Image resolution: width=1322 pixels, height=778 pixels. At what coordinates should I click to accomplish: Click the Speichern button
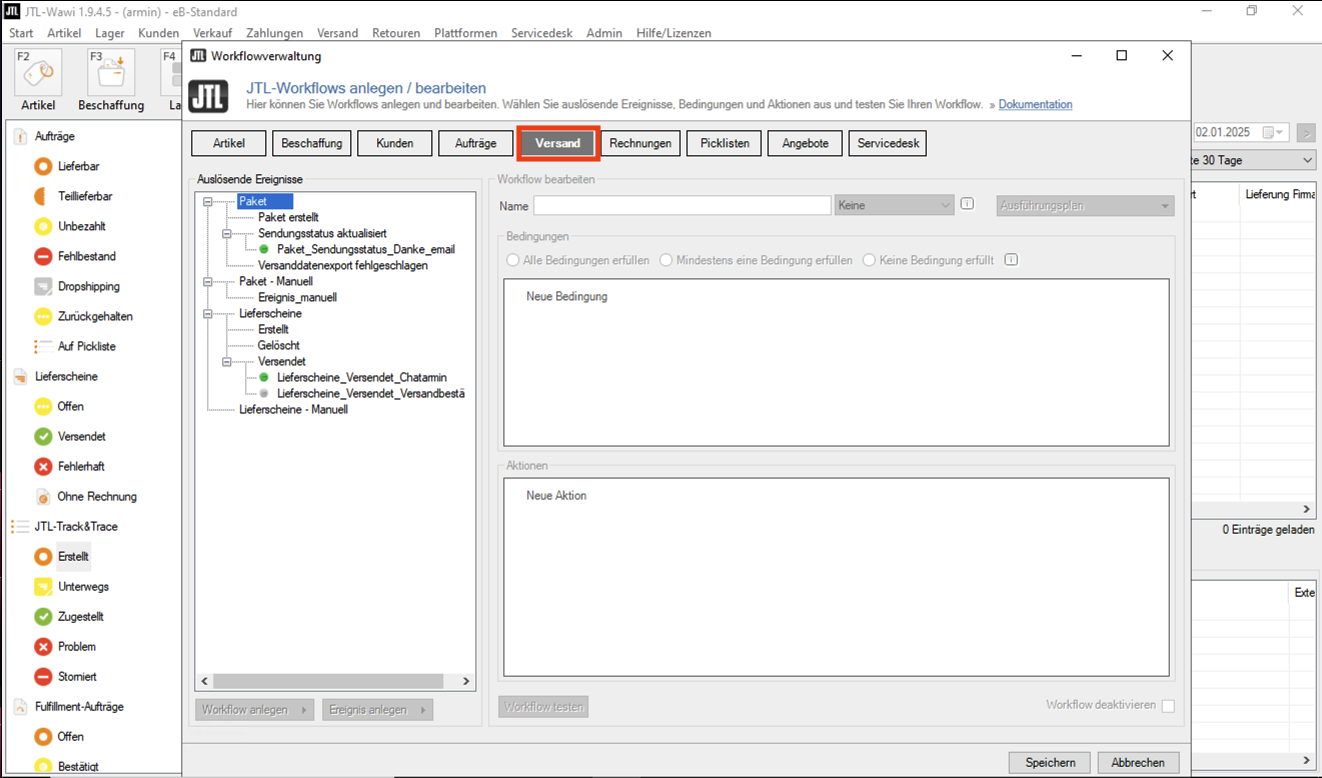pos(1050,762)
